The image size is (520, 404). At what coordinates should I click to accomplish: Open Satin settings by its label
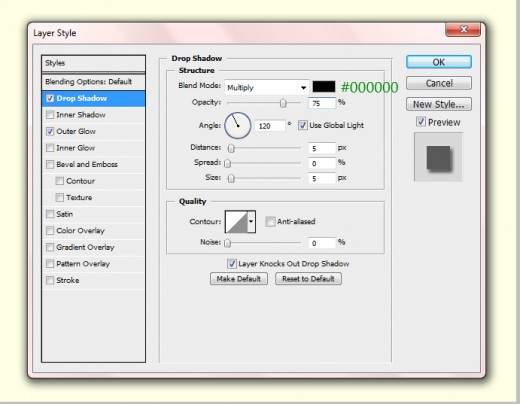[65, 214]
